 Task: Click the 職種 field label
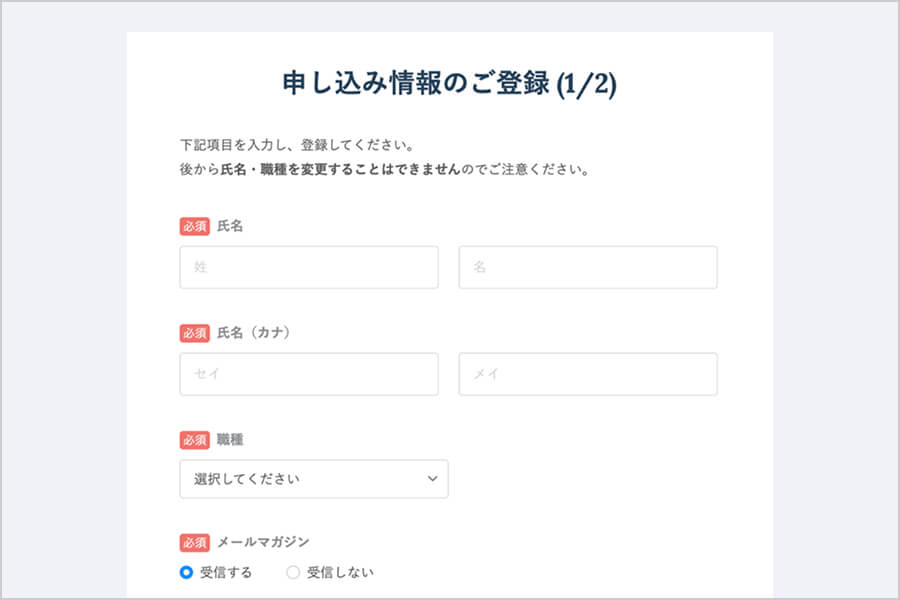(230, 440)
